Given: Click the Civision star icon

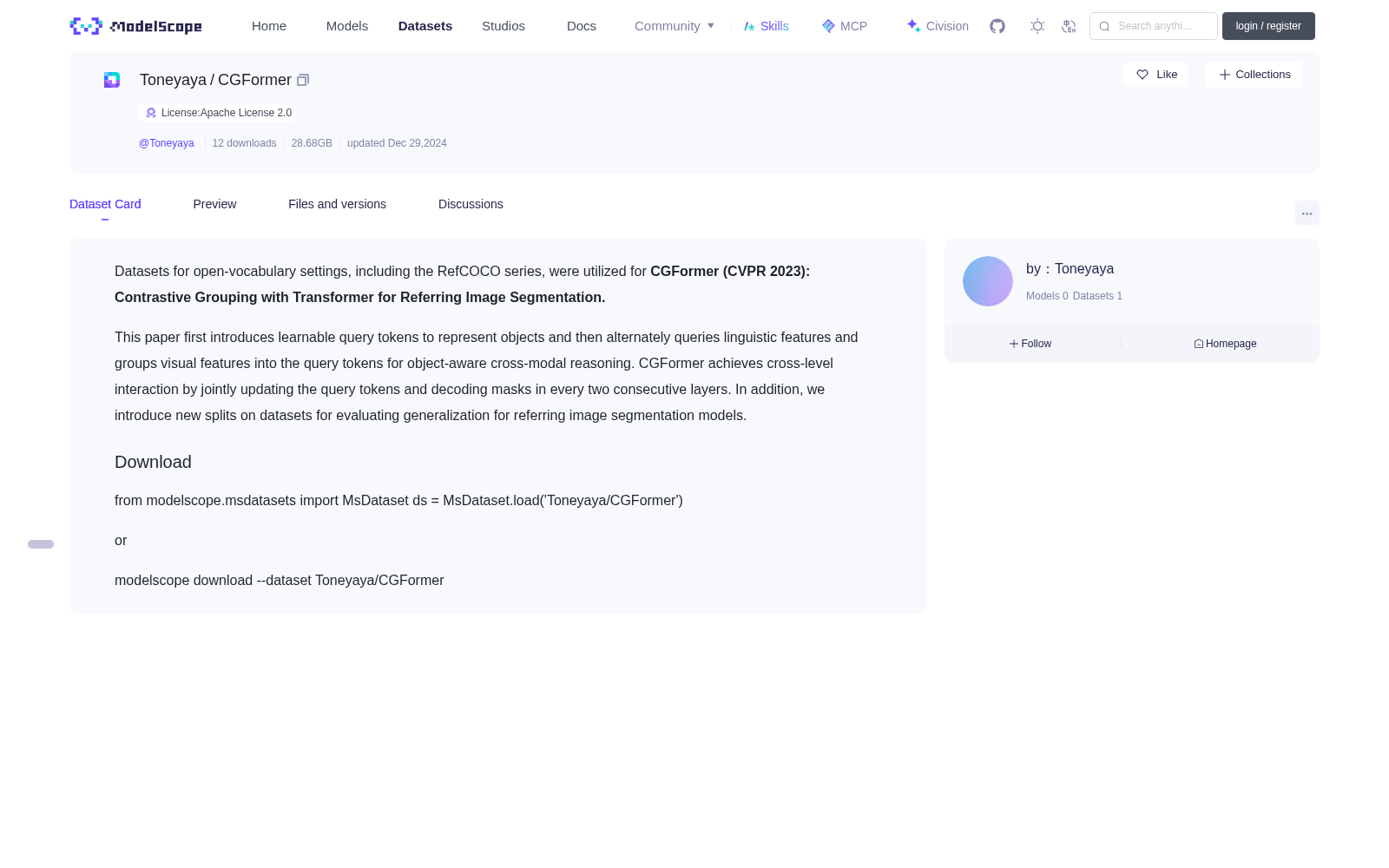Looking at the screenshot, I should (913, 26).
